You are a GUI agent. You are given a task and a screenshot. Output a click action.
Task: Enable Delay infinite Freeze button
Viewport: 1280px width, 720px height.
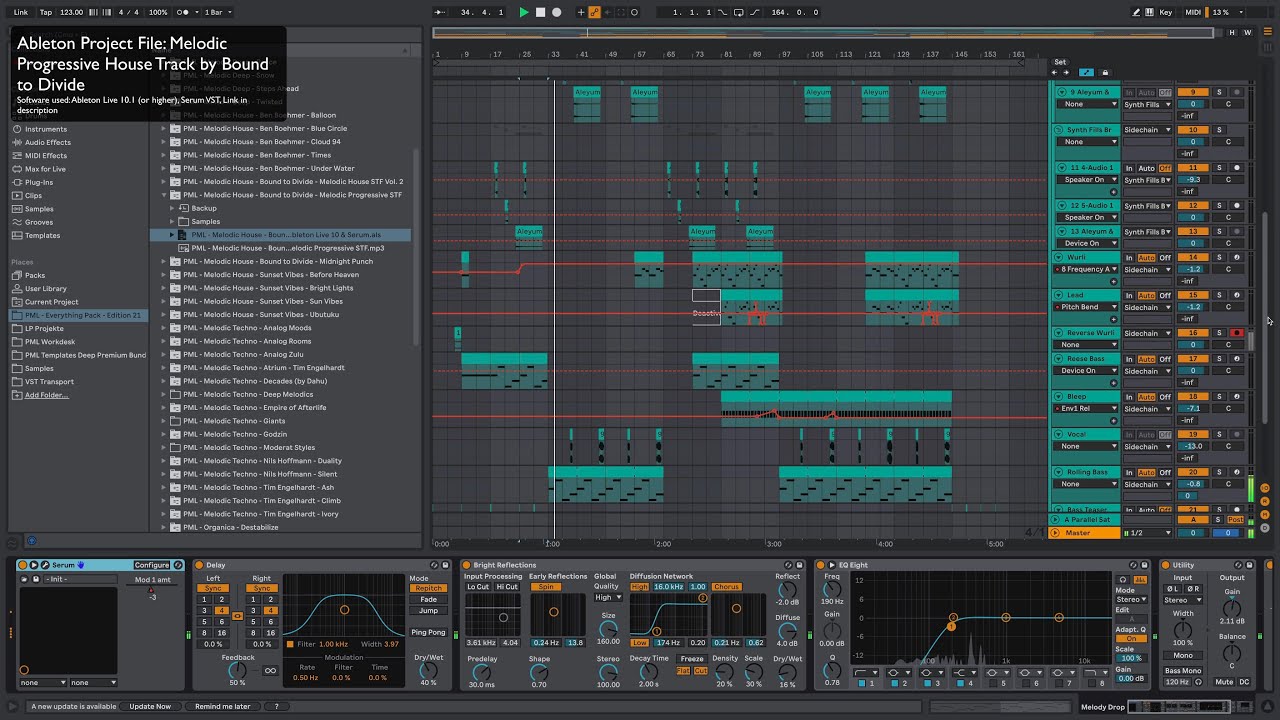tap(270, 671)
